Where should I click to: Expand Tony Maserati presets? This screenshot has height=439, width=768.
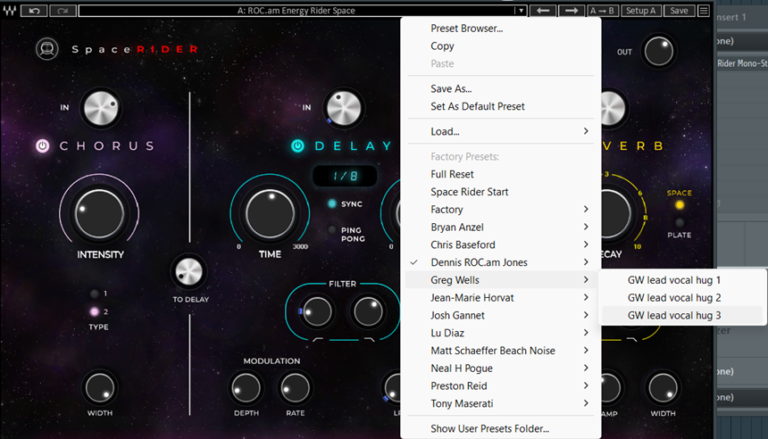click(501, 403)
